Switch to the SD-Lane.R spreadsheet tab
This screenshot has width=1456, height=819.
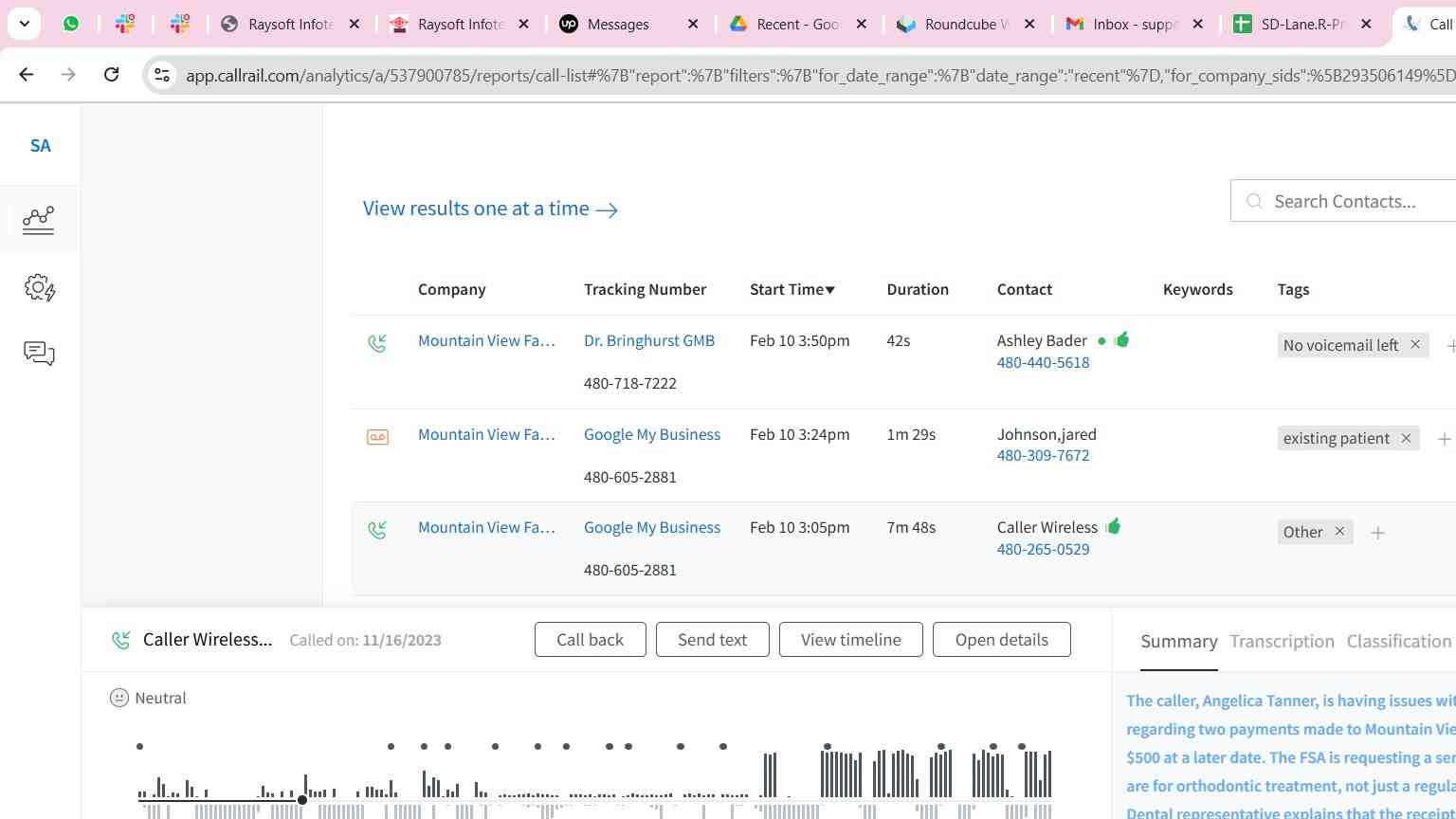point(1302,24)
